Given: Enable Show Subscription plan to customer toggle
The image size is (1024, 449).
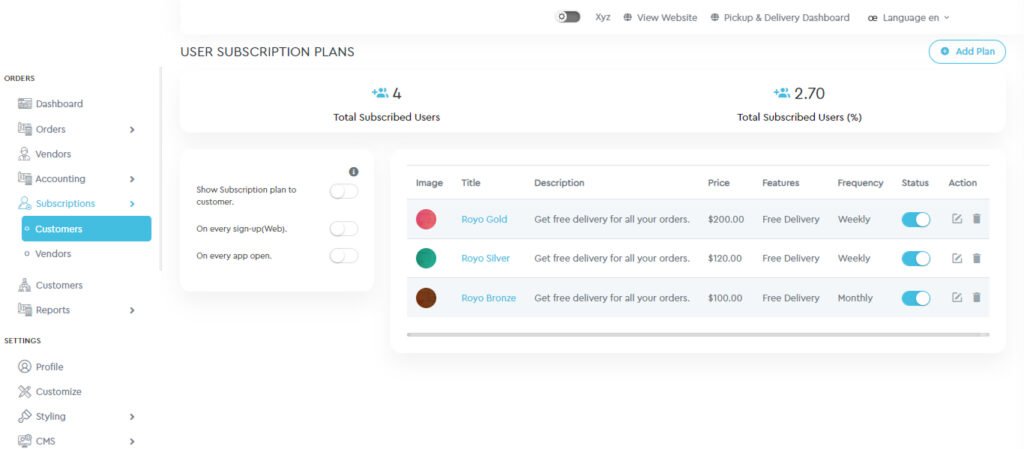Looking at the screenshot, I should pyautogui.click(x=343, y=192).
